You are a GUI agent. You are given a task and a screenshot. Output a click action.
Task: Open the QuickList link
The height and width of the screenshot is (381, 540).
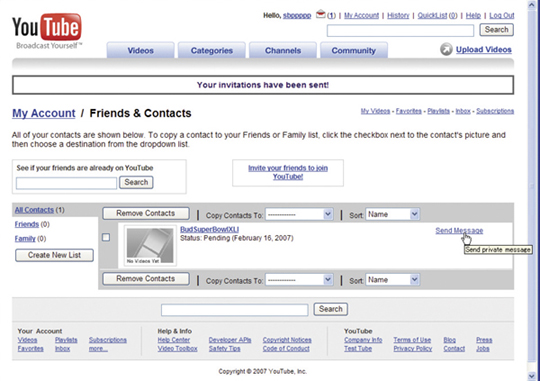tap(433, 16)
